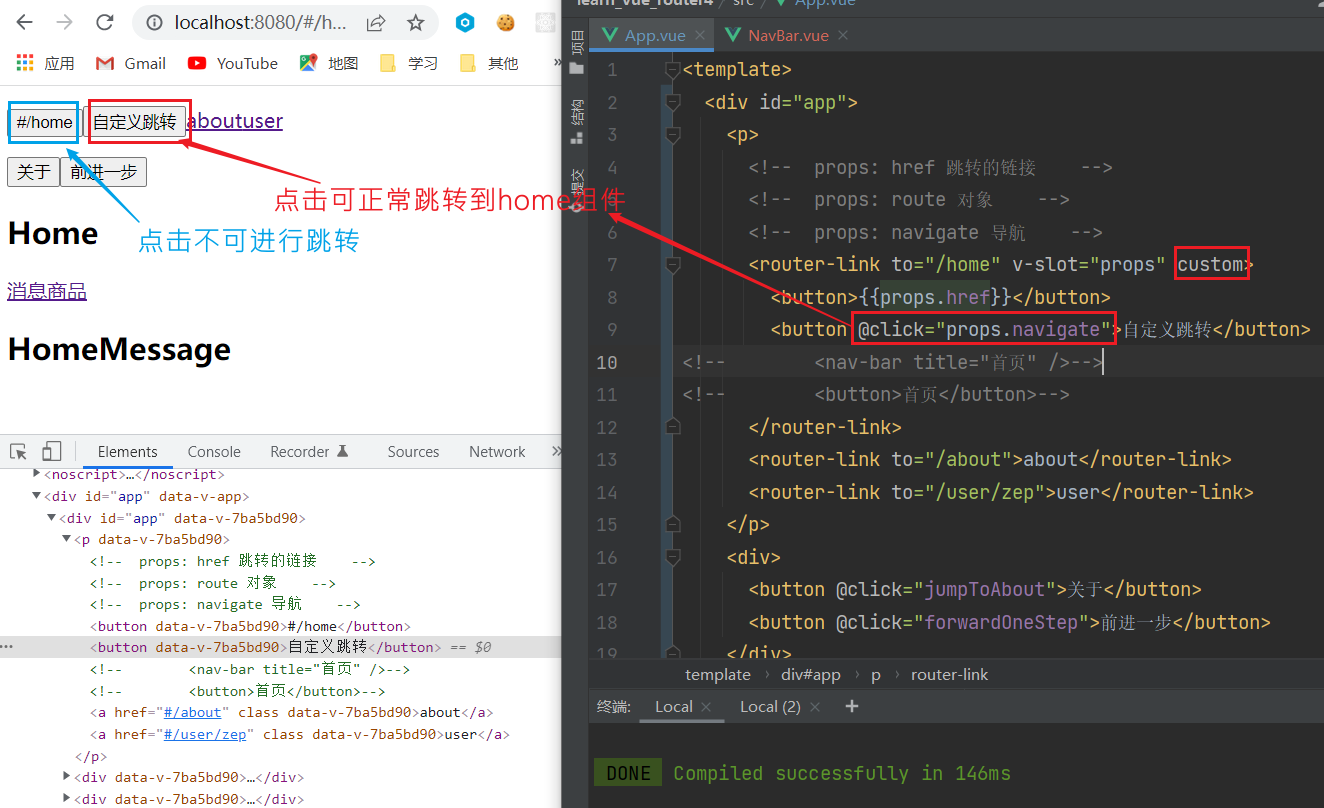This screenshot has width=1324, height=808.
Task: Add a new terminal session with plus icon
Action: [x=852, y=706]
